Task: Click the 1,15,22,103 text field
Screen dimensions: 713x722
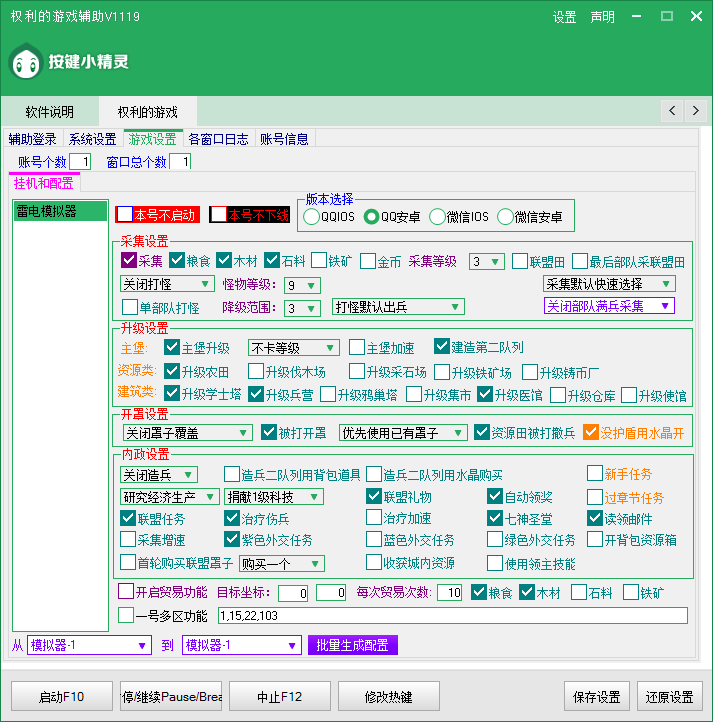Action: (x=453, y=616)
